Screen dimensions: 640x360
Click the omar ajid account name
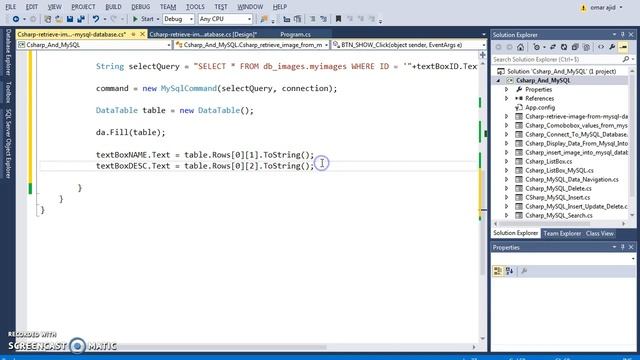click(x=602, y=7)
